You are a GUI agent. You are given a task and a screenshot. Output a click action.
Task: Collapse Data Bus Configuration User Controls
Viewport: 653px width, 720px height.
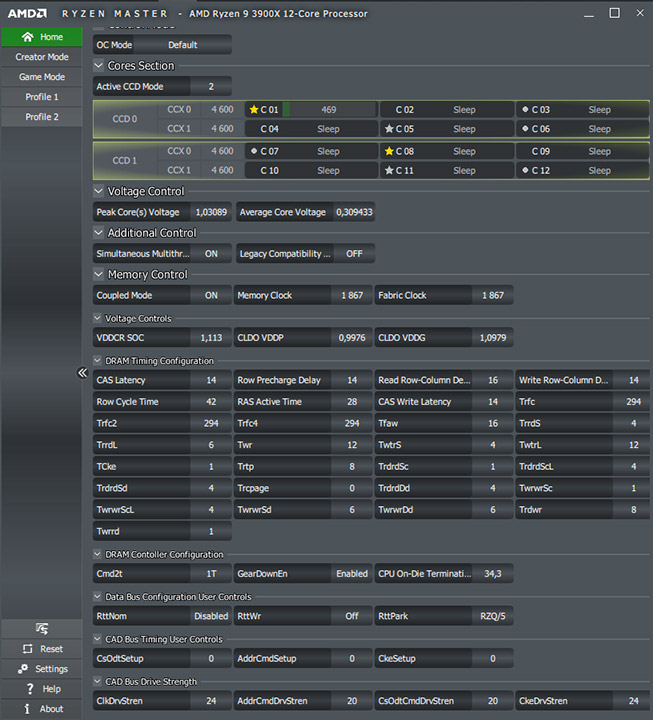click(97, 596)
